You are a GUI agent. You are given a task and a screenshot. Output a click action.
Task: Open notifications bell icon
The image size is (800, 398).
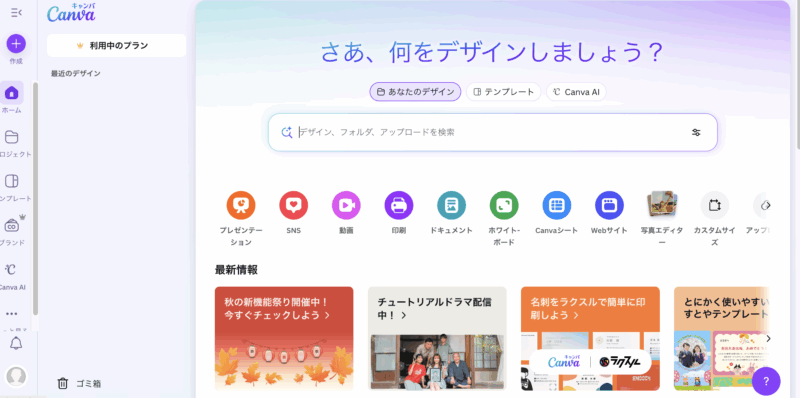(x=16, y=344)
